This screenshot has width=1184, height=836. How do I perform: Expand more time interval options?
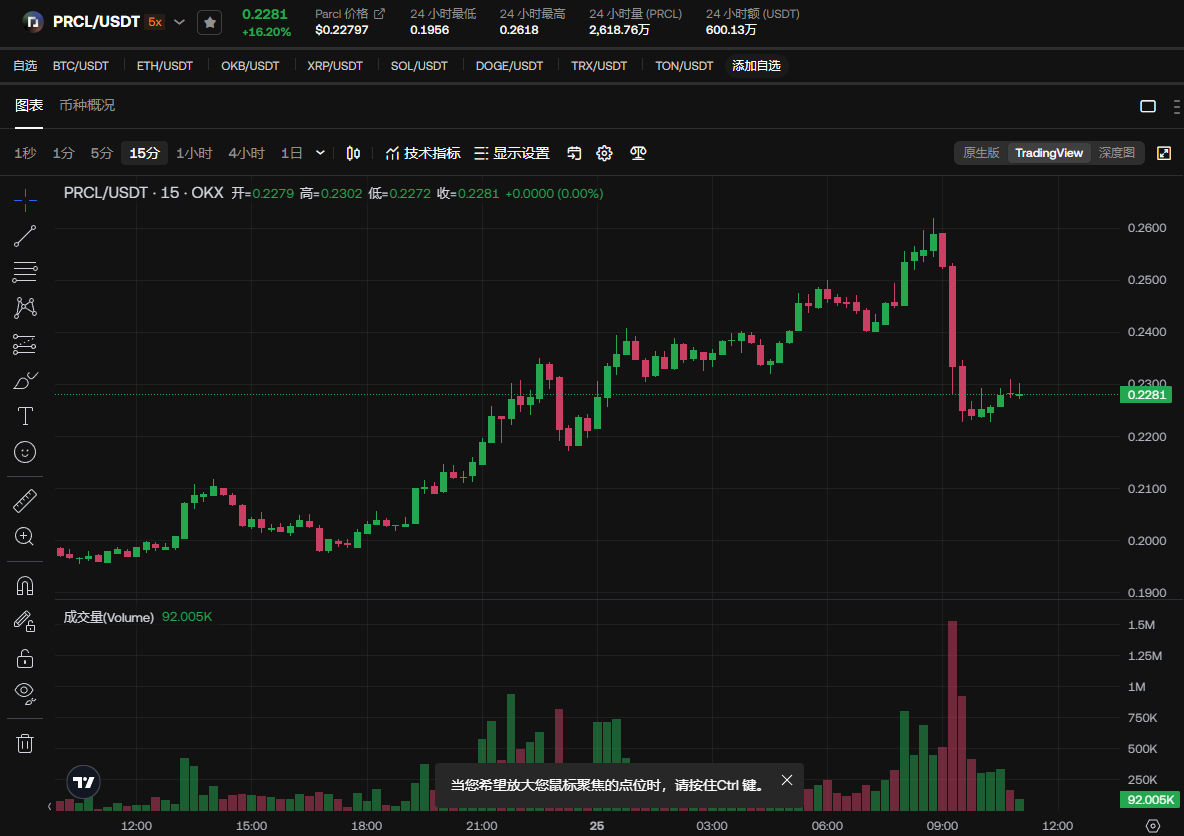tap(320, 153)
